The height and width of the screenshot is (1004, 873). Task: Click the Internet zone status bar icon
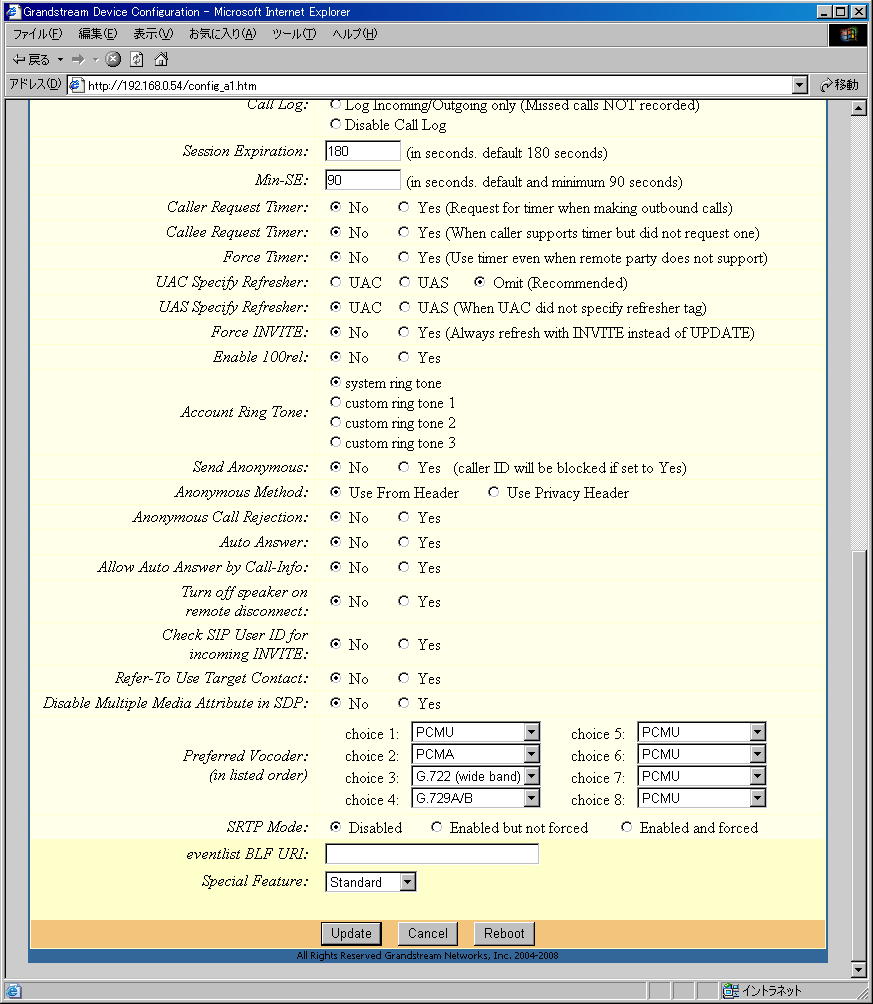[731, 990]
